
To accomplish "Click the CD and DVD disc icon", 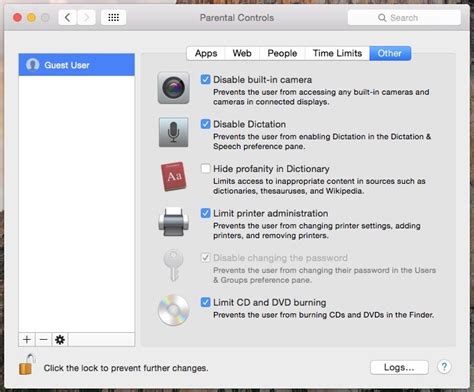I will pos(173,310).
